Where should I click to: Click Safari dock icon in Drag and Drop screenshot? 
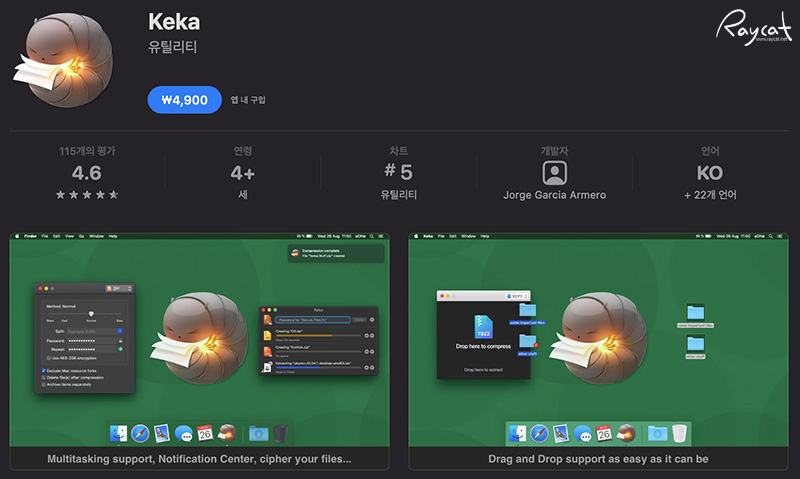tap(539, 434)
